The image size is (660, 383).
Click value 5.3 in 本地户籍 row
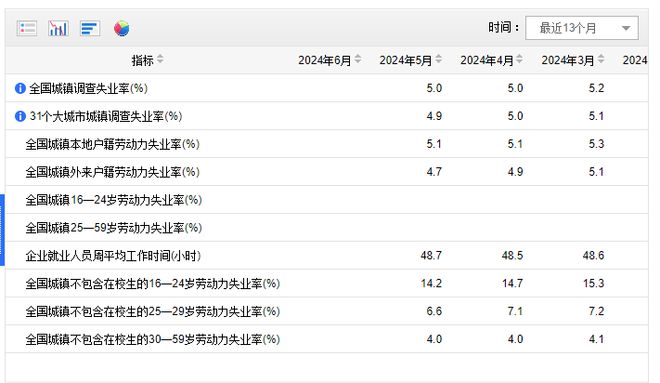[x=596, y=144]
